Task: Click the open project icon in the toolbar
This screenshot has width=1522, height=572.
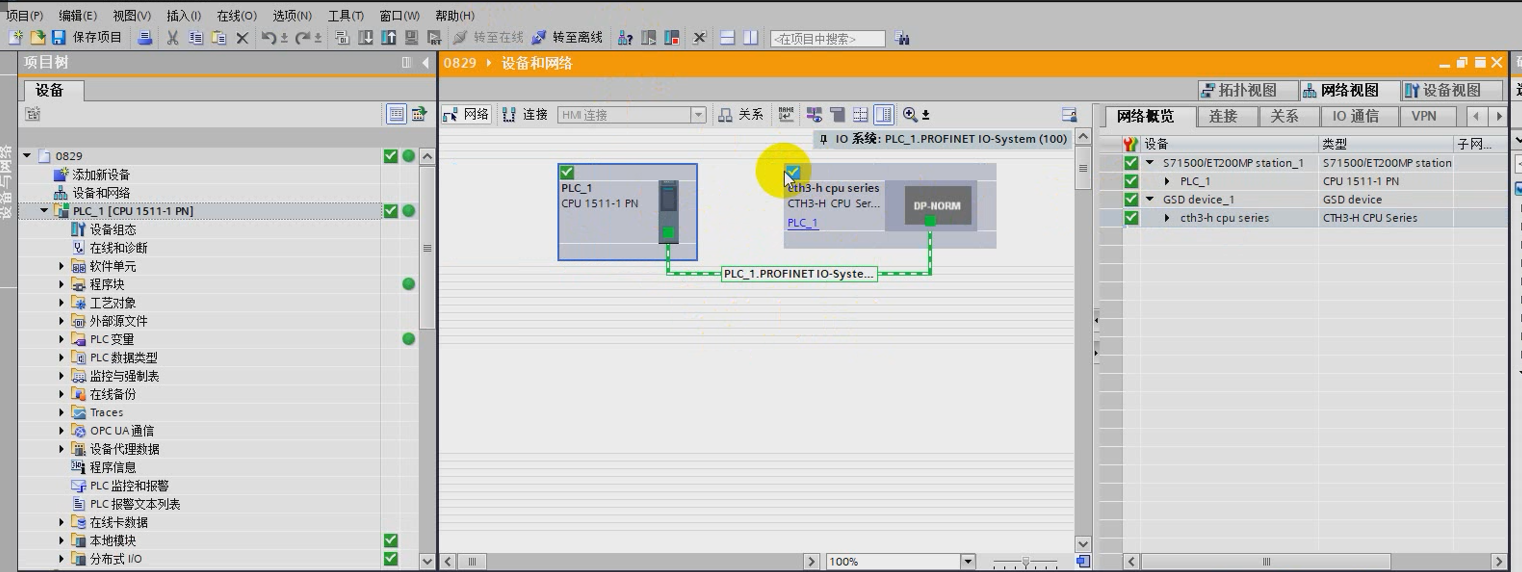Action: point(37,38)
